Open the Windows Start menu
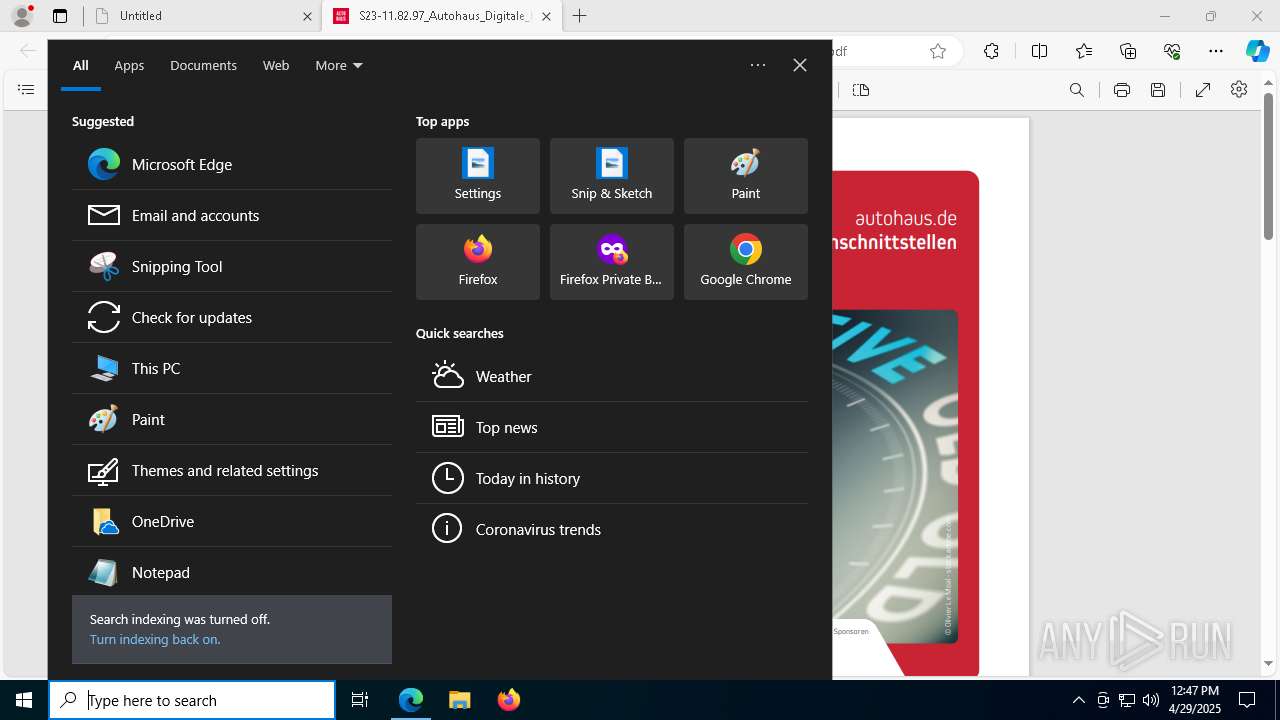Image resolution: width=1280 pixels, height=720 pixels. (x=24, y=700)
